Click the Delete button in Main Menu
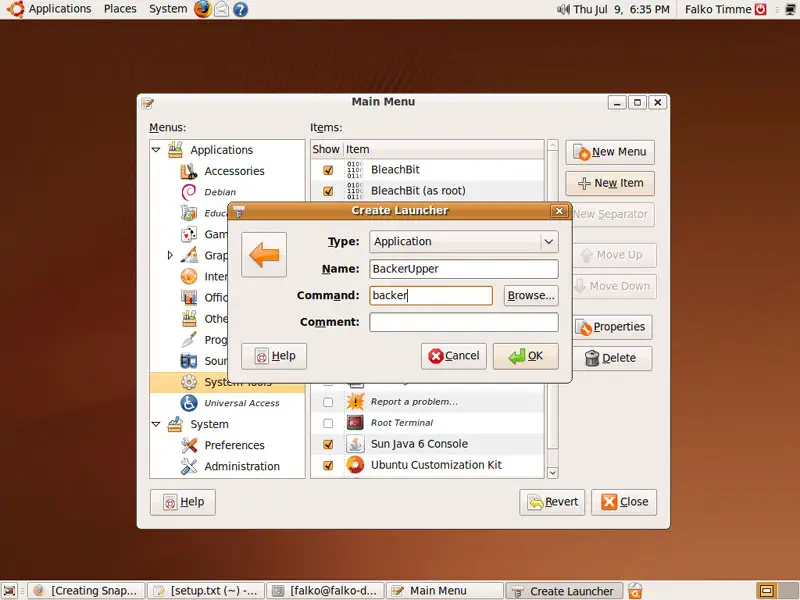 612,358
